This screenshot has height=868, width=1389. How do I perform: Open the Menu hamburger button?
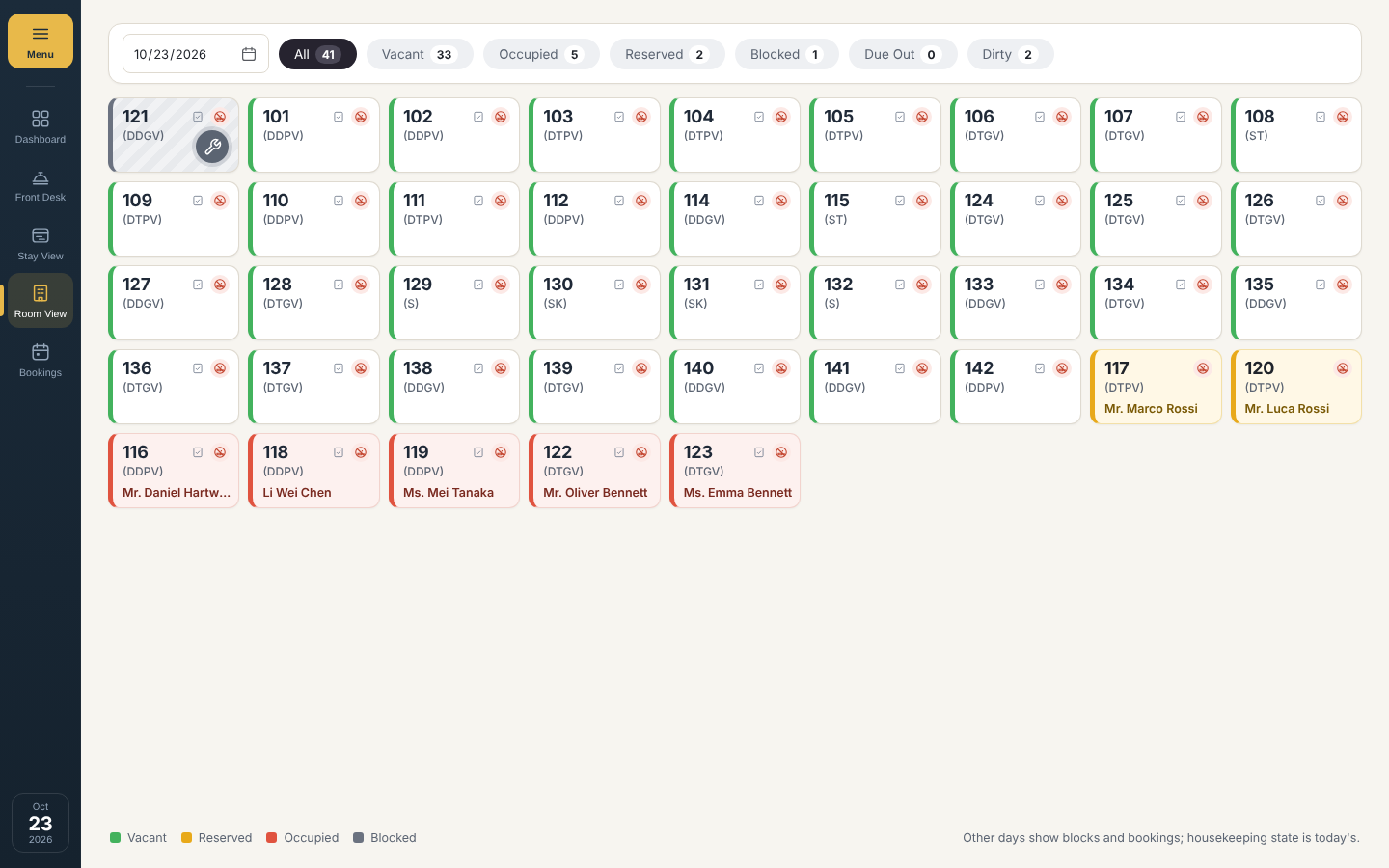coord(41,41)
